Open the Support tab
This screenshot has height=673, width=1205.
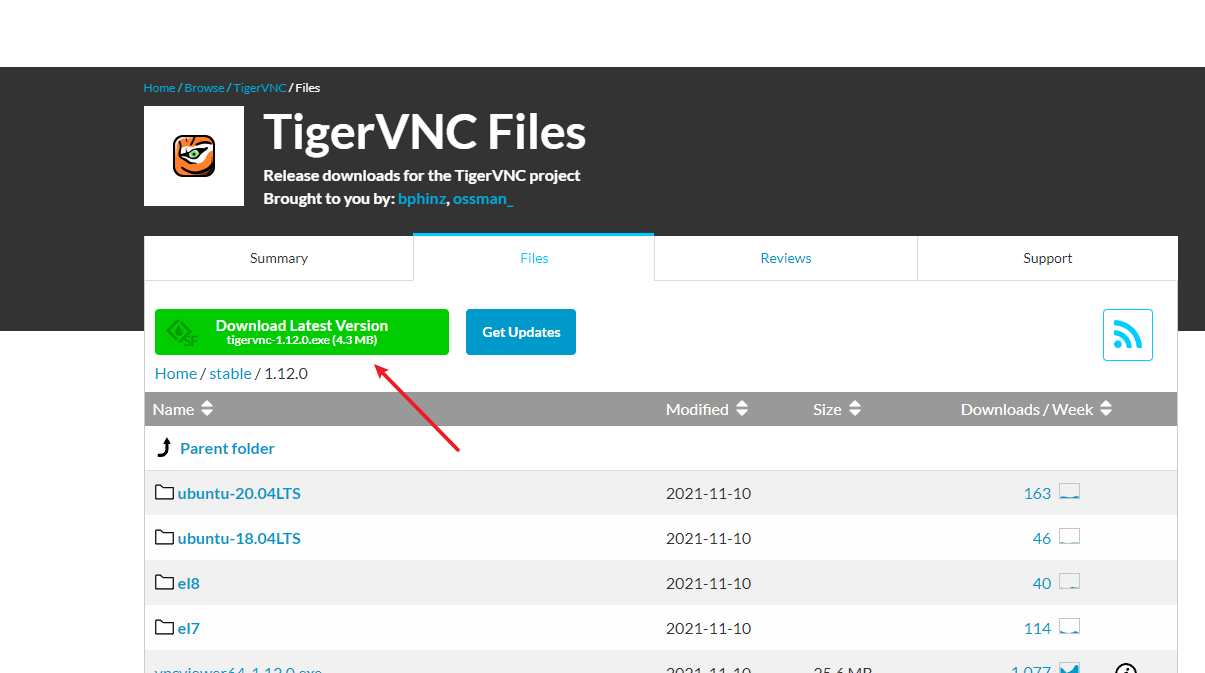click(1048, 258)
